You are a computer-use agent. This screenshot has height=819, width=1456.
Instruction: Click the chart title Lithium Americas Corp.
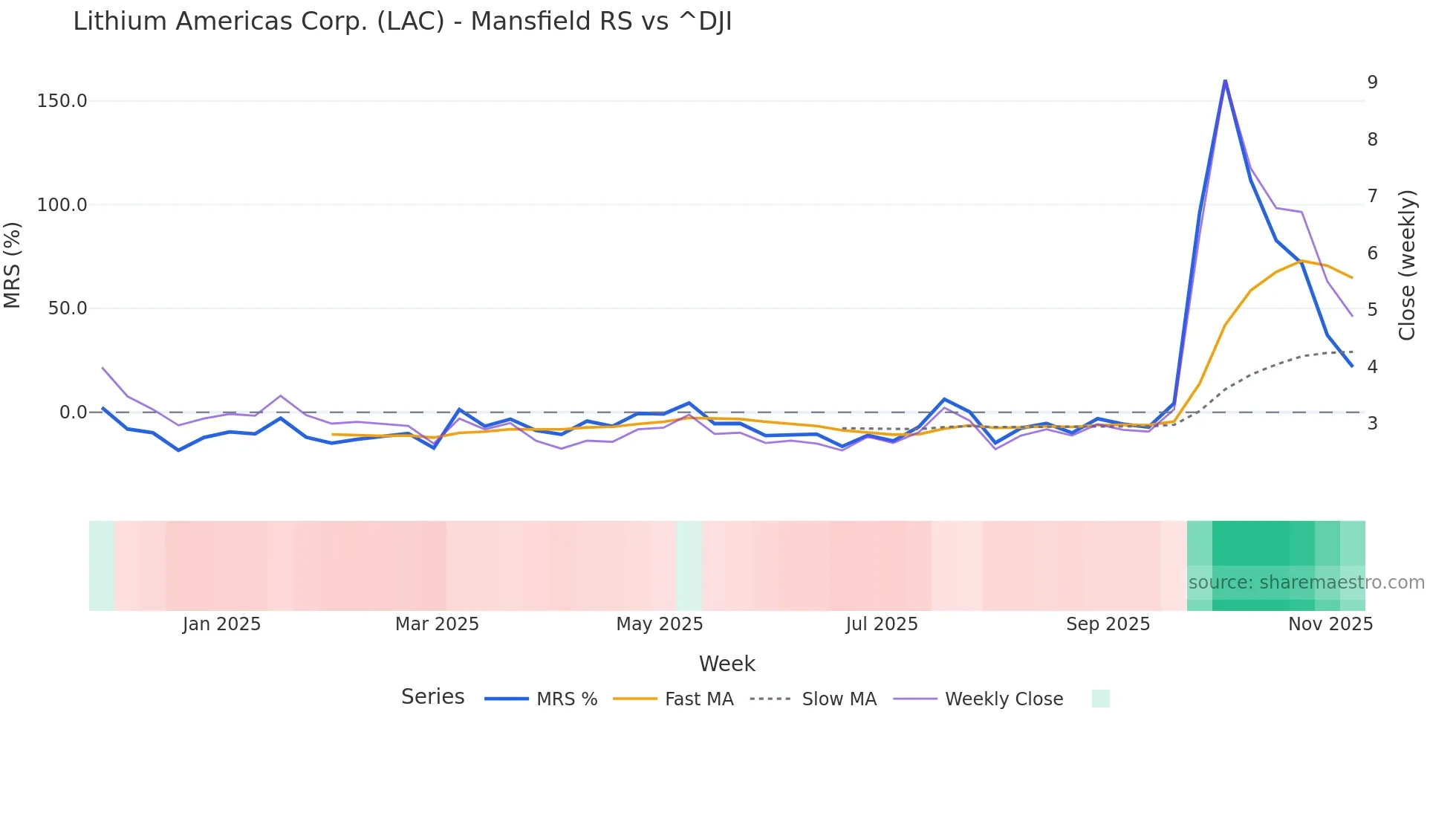coord(403,22)
